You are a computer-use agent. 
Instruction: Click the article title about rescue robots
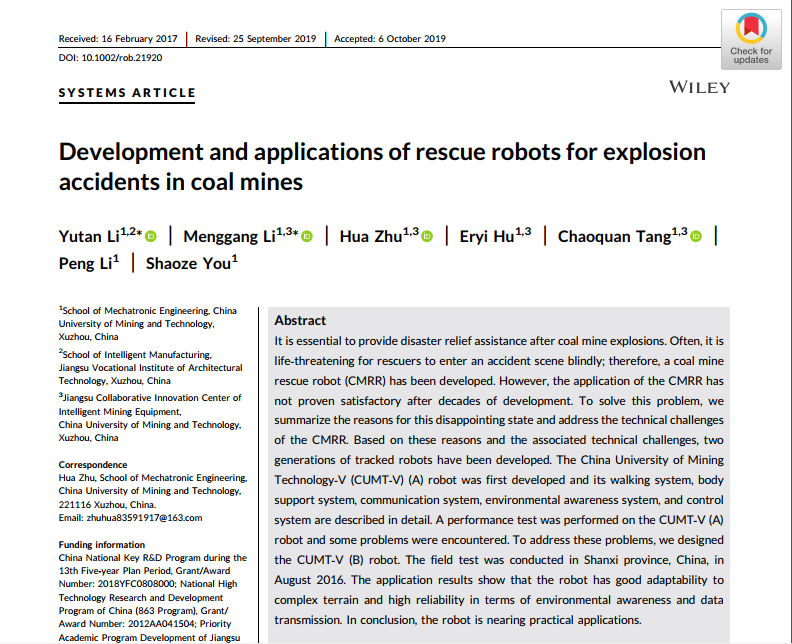point(382,167)
